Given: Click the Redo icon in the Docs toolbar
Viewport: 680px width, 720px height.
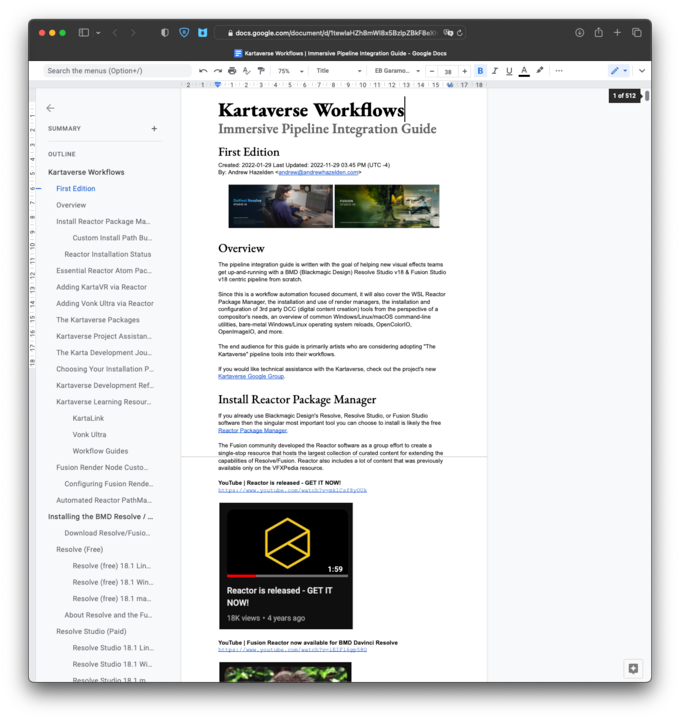Looking at the screenshot, I should click(218, 71).
